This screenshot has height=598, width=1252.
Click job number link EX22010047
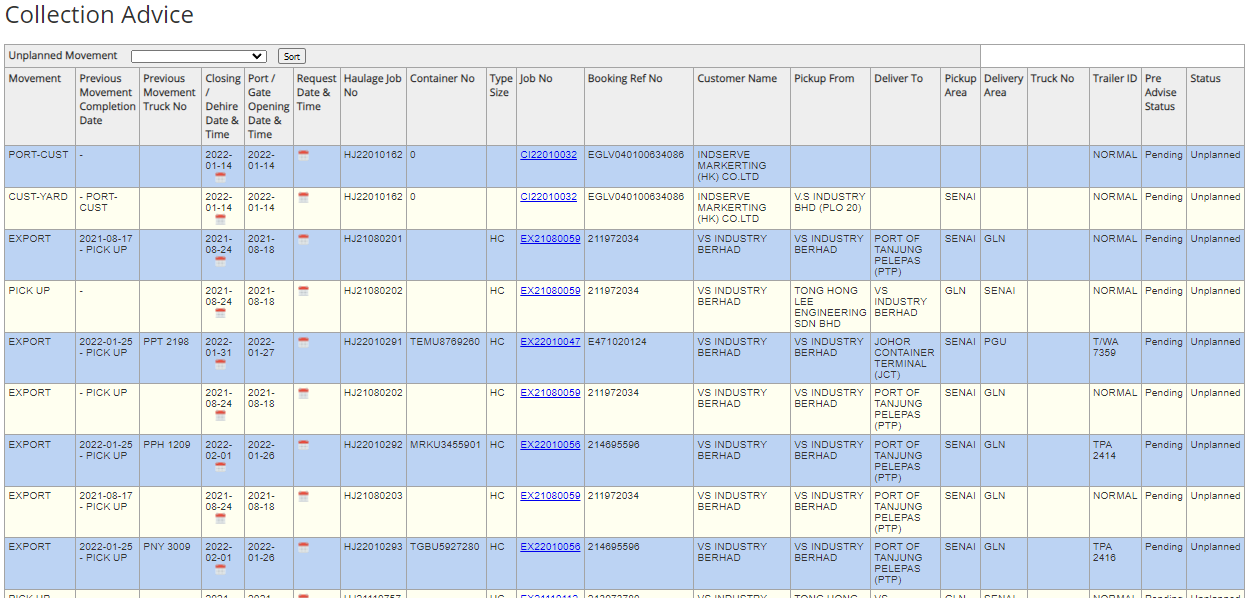[550, 342]
